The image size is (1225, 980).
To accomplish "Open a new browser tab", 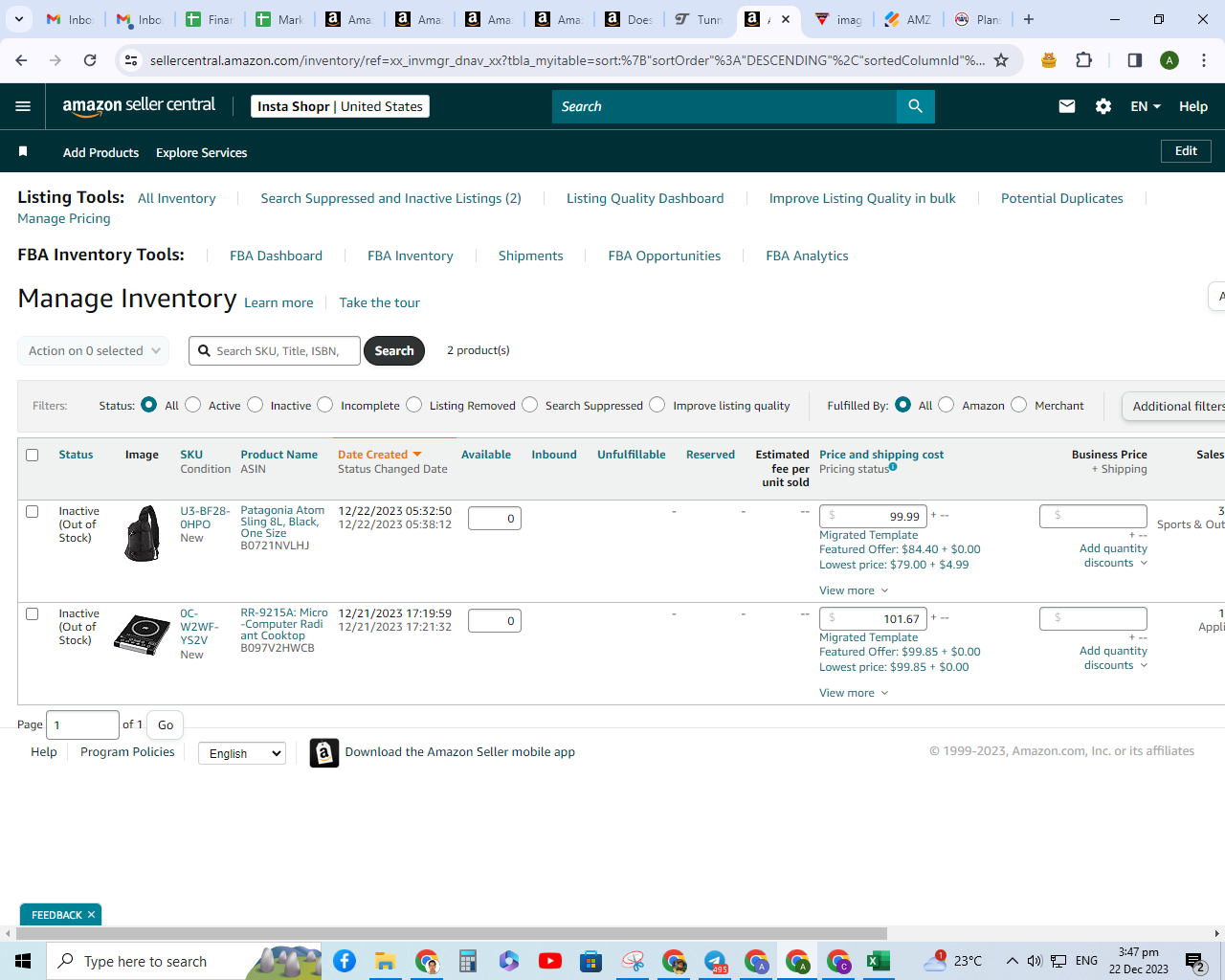I will (1029, 19).
